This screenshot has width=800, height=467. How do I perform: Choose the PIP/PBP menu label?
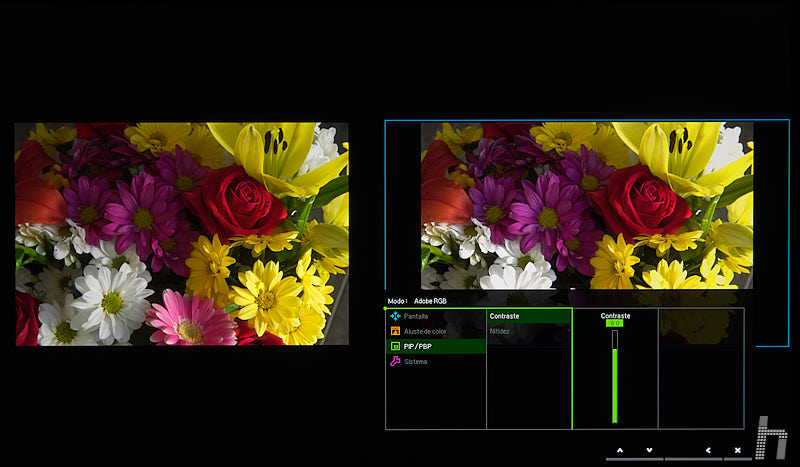click(x=419, y=346)
